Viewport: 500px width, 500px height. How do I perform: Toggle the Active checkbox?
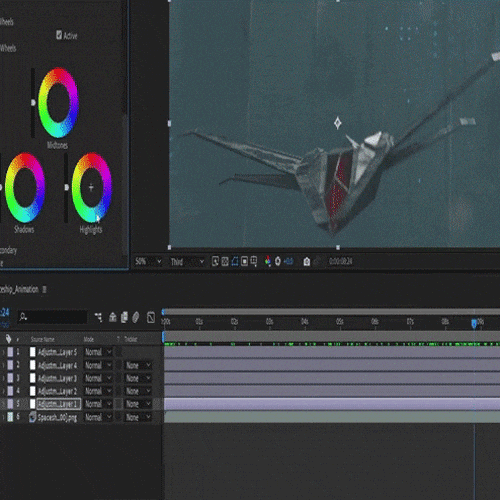click(x=59, y=35)
